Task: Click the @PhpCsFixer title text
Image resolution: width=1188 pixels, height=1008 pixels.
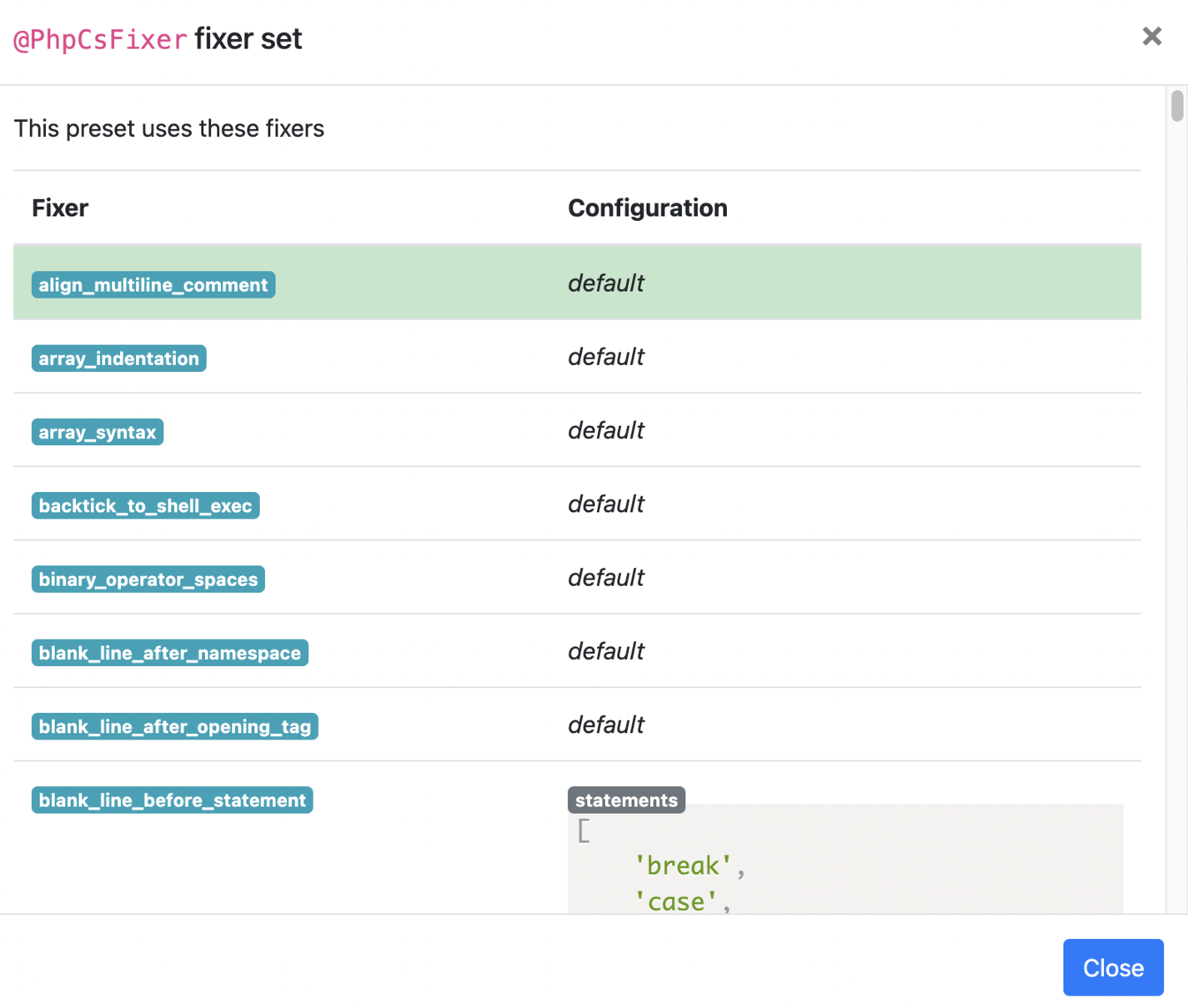Action: click(99, 38)
